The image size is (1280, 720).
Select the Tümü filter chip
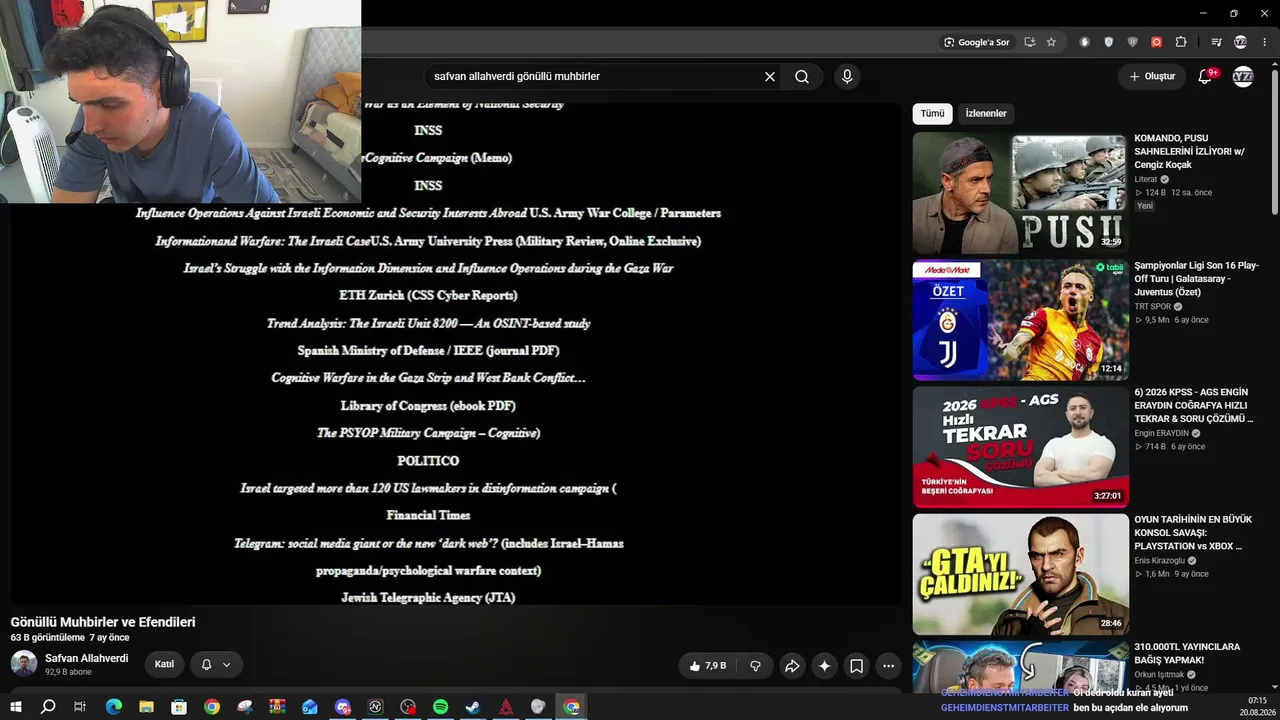[x=932, y=113]
